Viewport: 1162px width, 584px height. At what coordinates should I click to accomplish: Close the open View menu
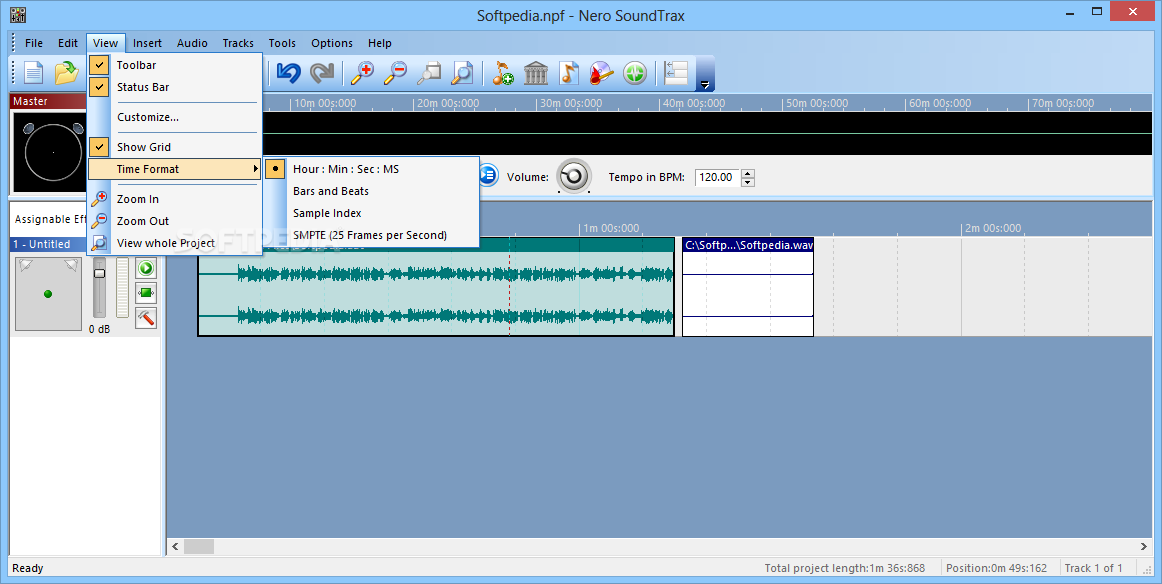pos(105,43)
